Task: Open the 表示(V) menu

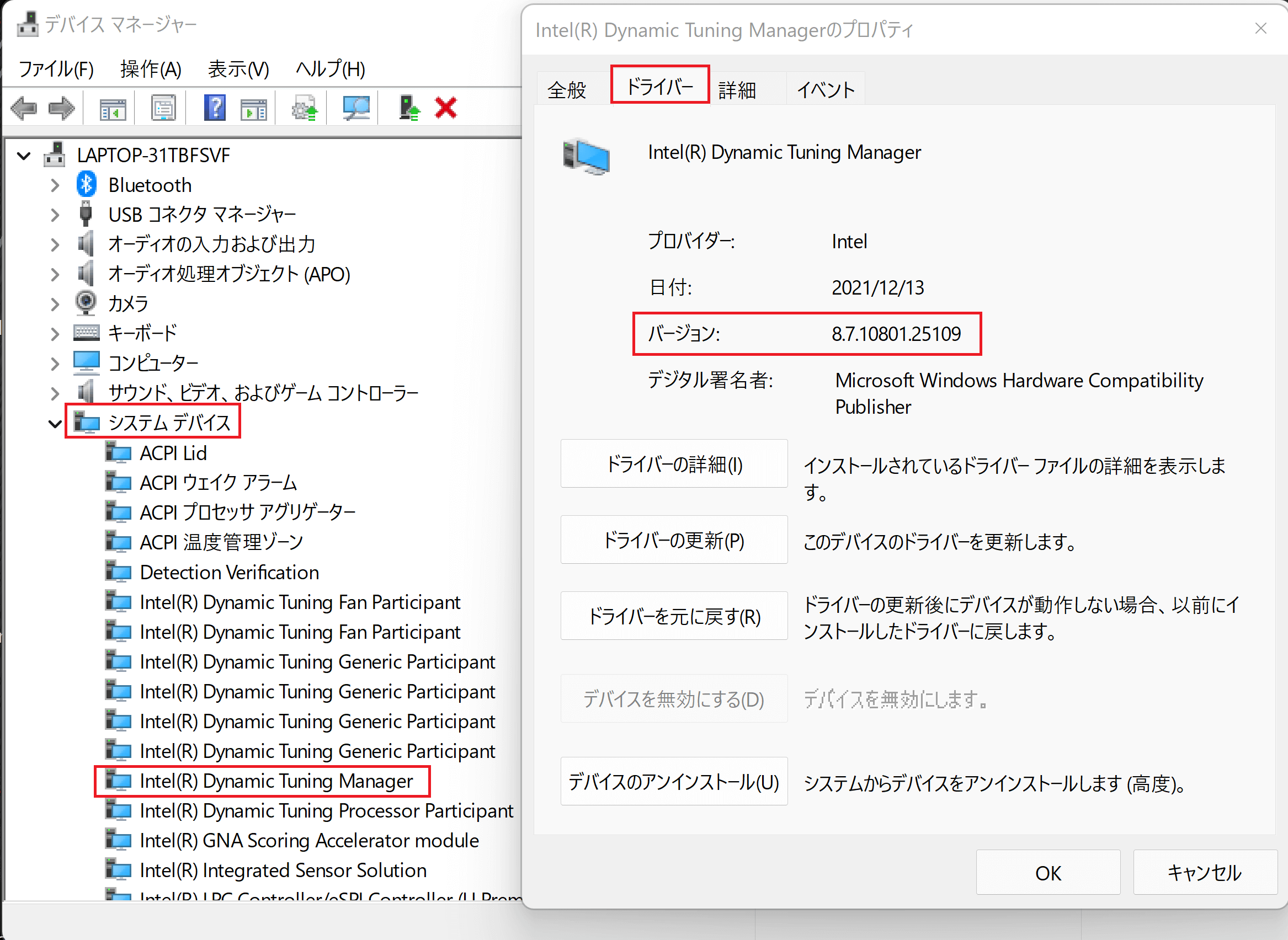Action: click(x=238, y=69)
